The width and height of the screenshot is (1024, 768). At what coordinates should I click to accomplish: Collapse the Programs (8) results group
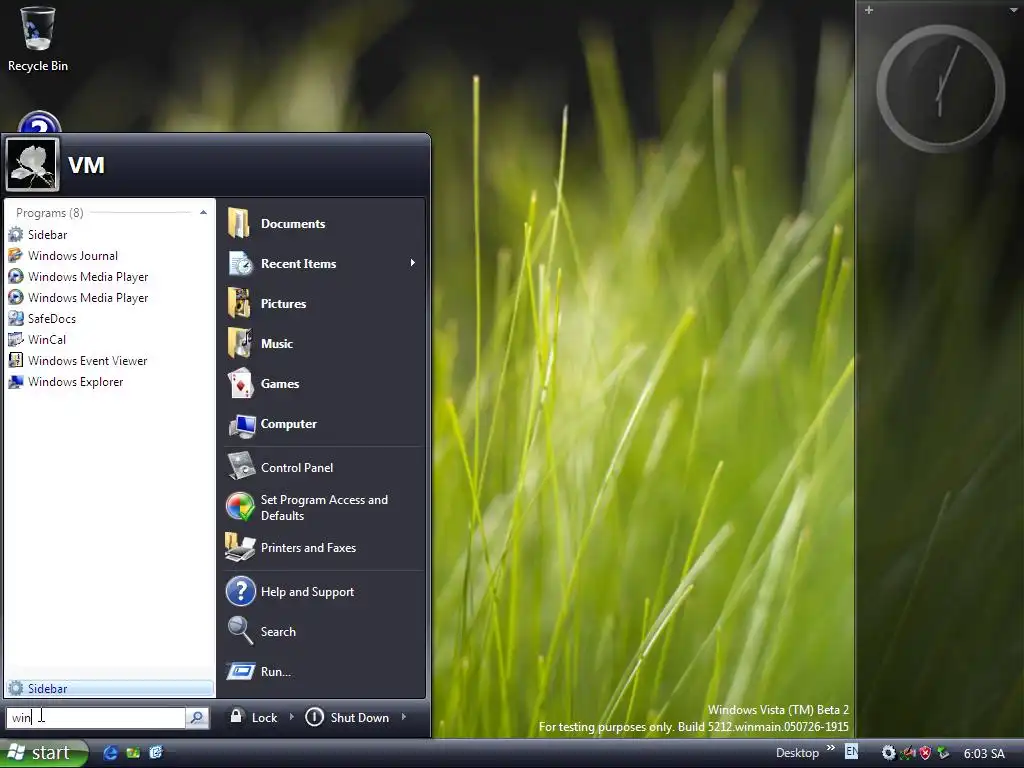(203, 212)
